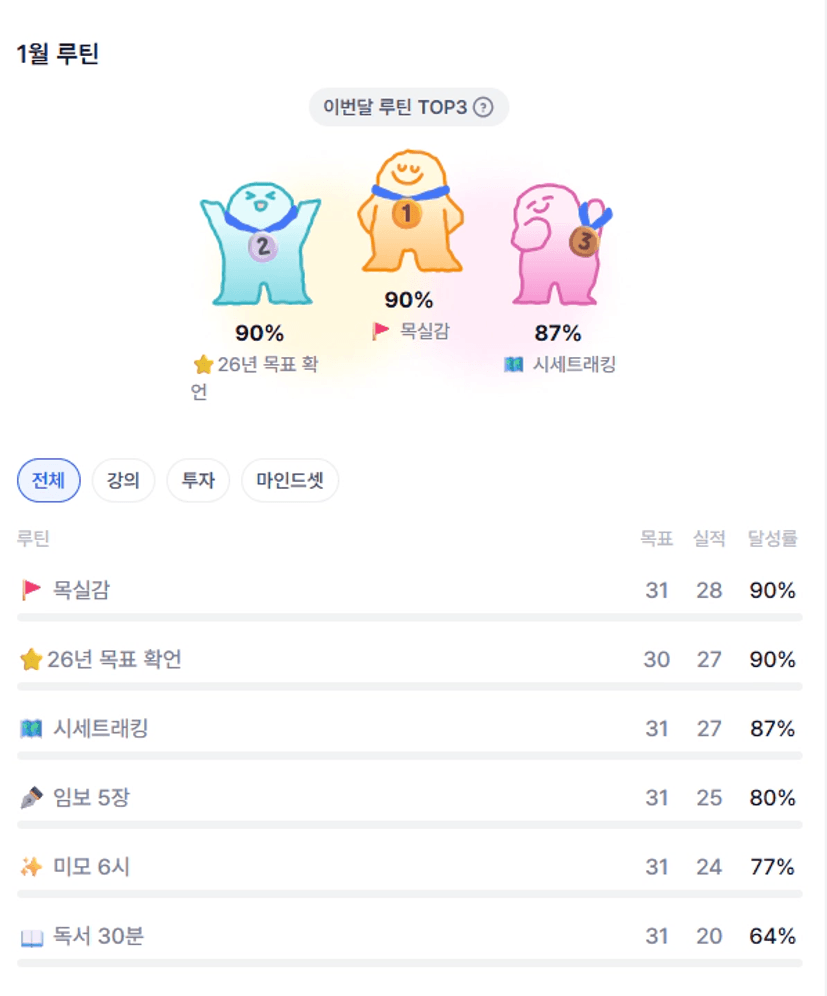This screenshot has height=996, width=827.
Task: Switch to the 마인드셋 filter tab
Action: [x=290, y=481]
